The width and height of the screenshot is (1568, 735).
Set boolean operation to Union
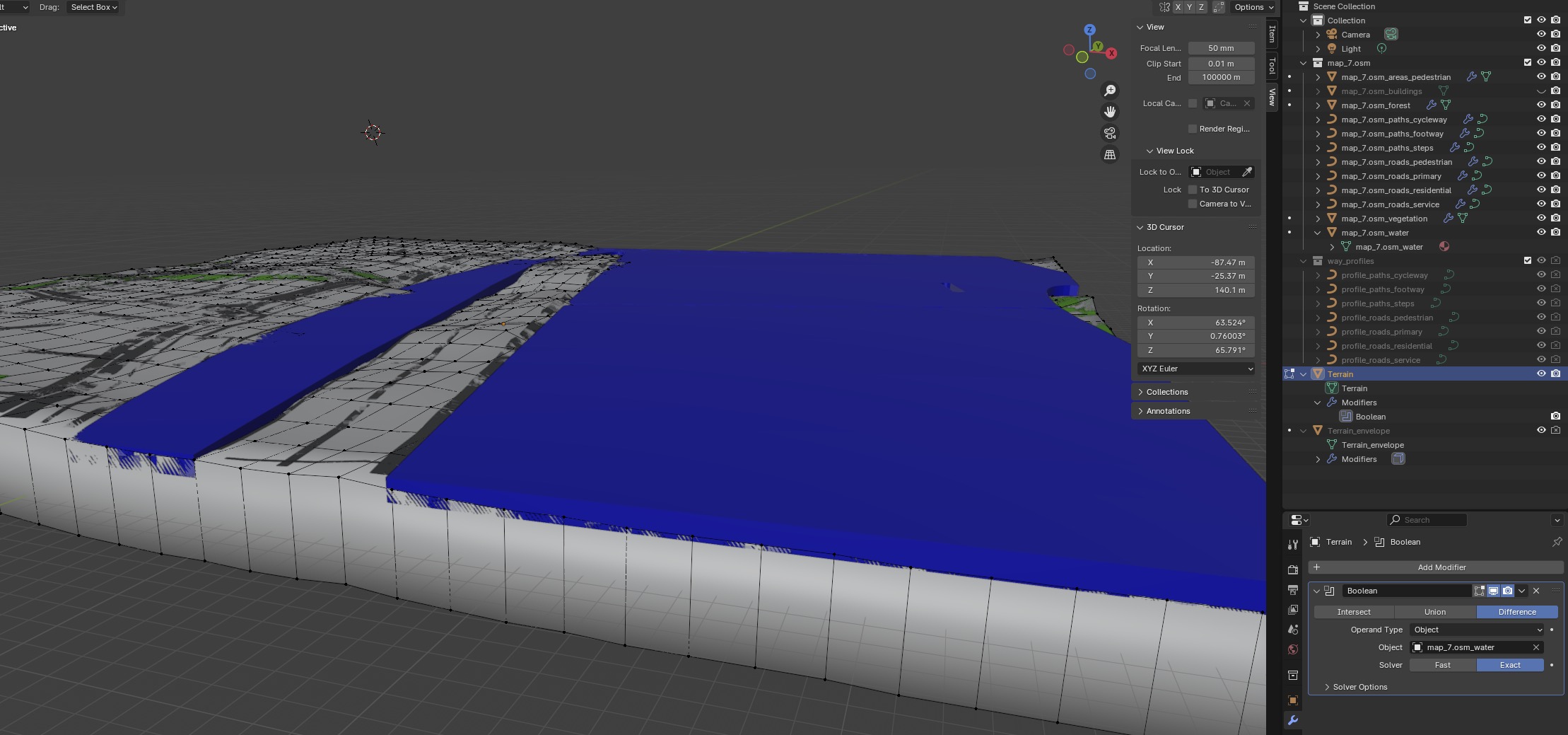[x=1434, y=612]
